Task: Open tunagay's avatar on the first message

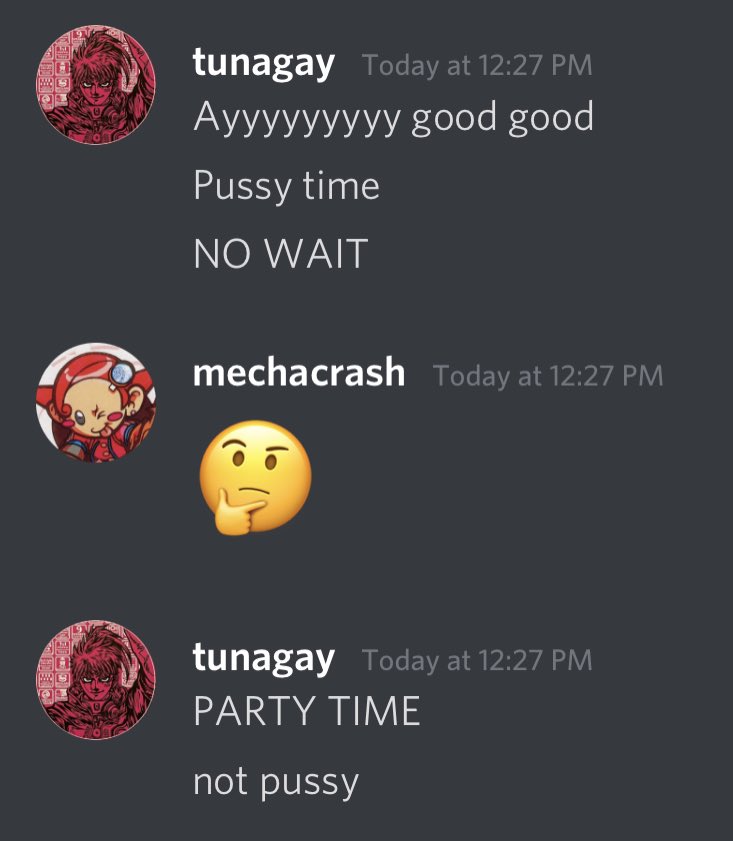Action: [x=96, y=85]
